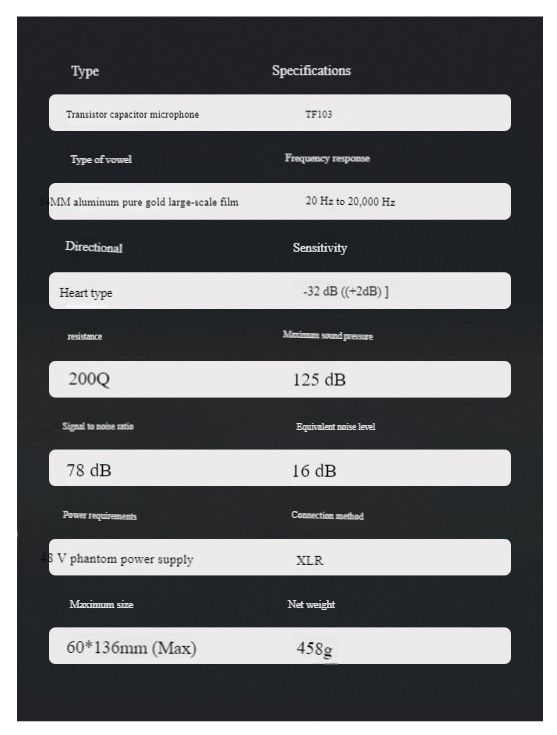Click the Type of vowel label
The image size is (557, 735).
click(101, 159)
